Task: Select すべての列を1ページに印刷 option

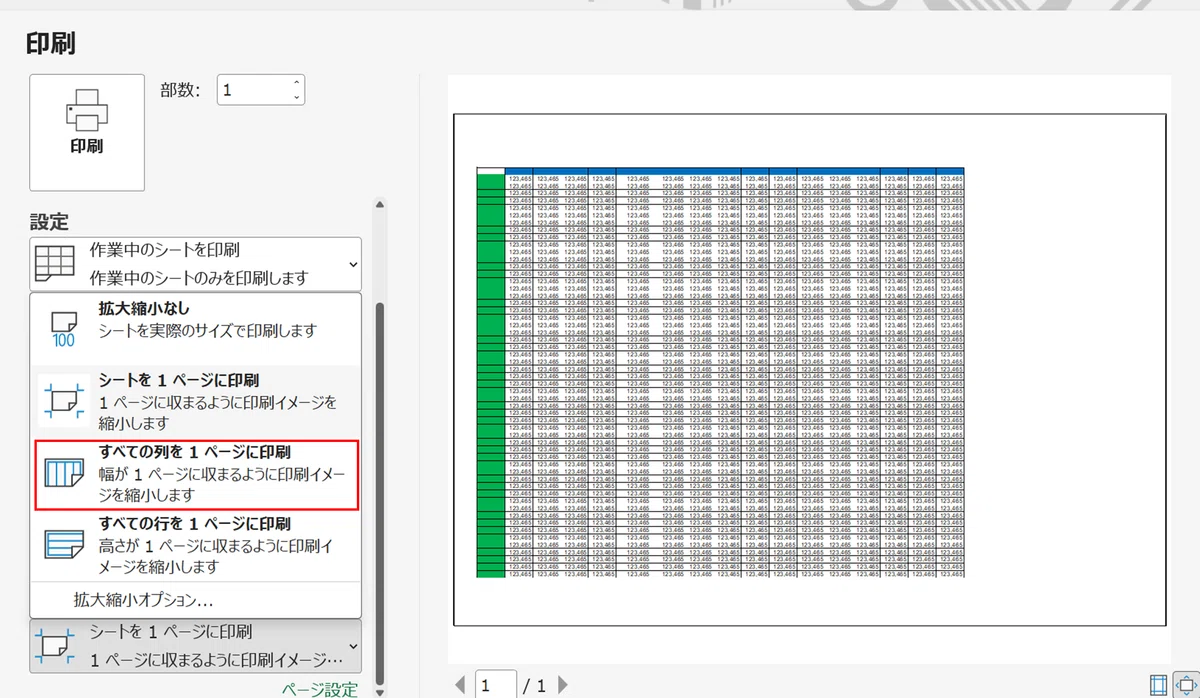Action: (196, 474)
